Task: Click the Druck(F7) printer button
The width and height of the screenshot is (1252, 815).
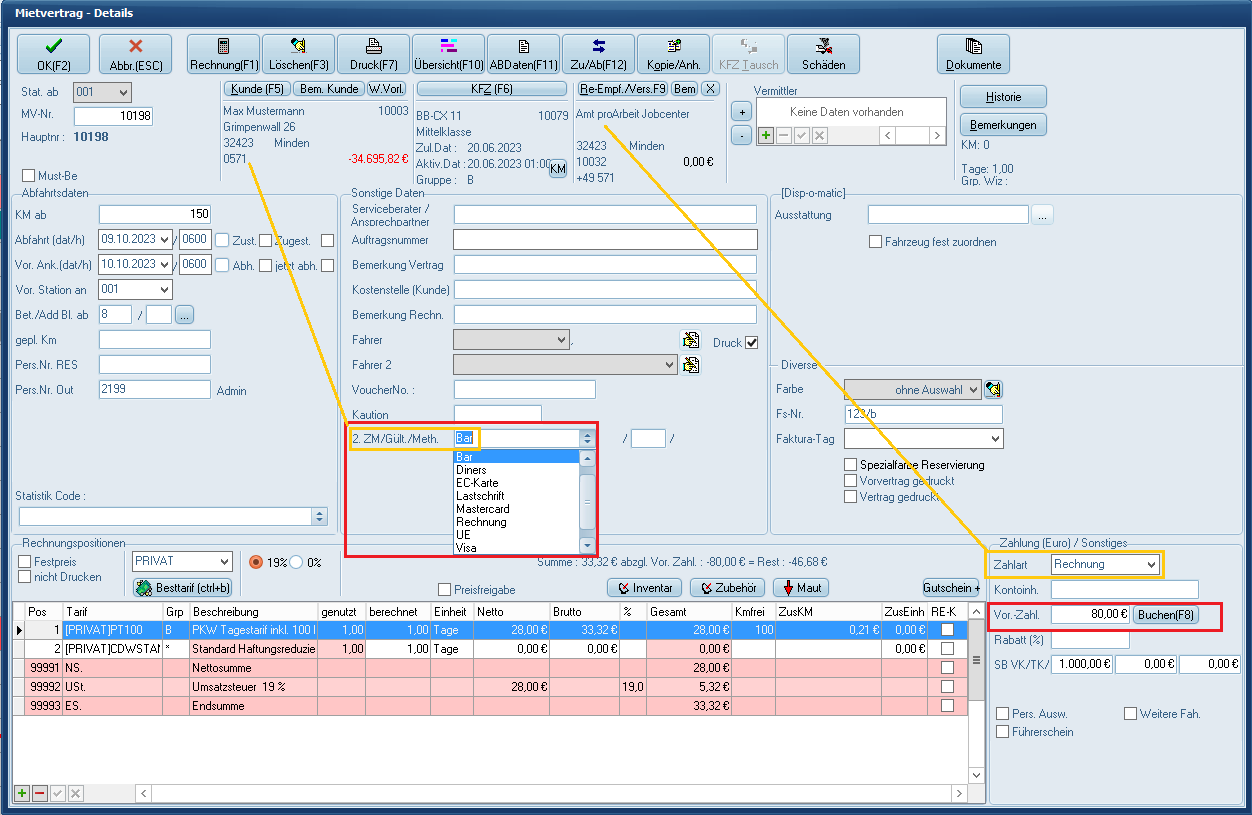Action: (x=373, y=54)
